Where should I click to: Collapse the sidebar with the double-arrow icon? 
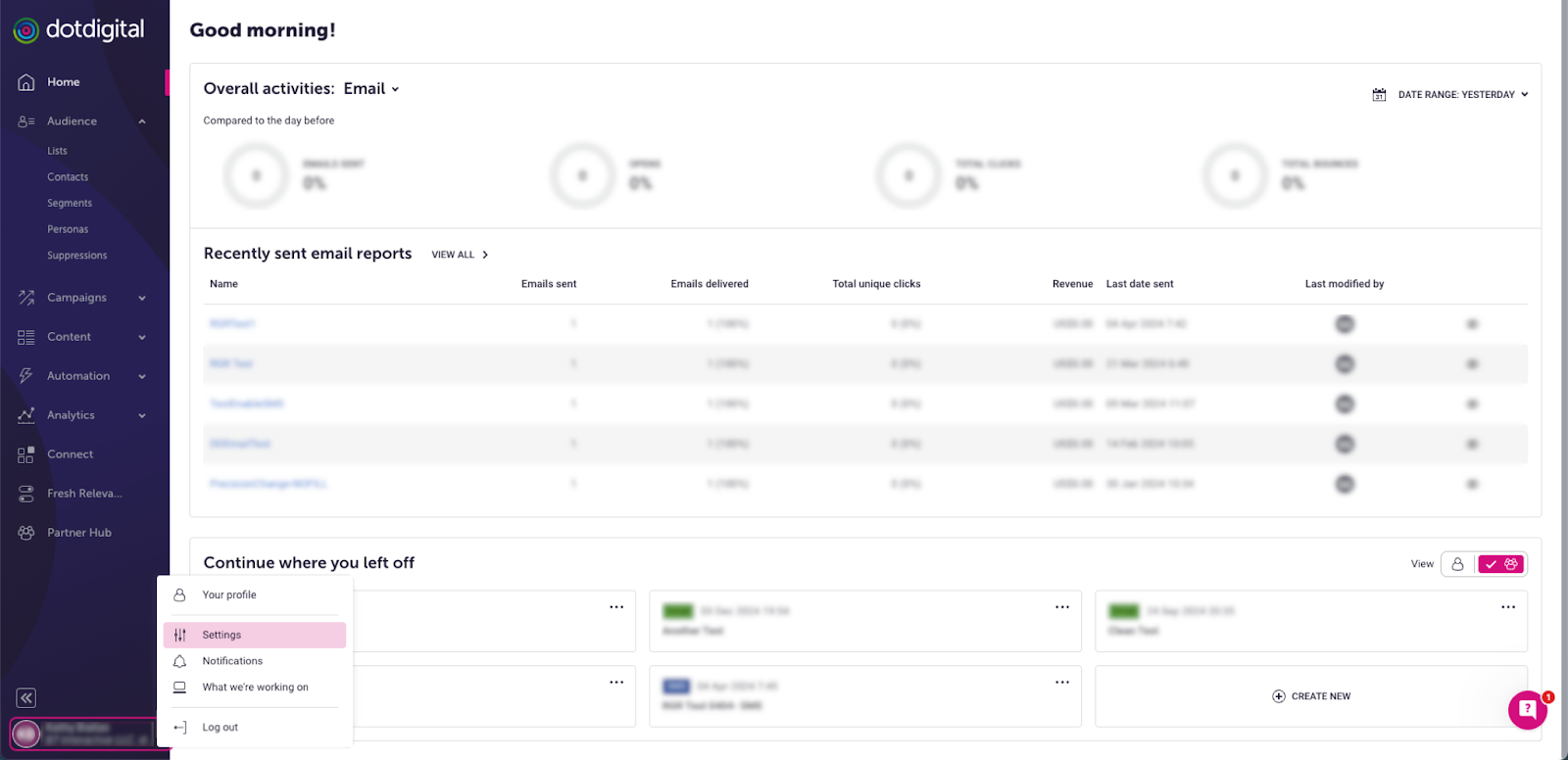(x=26, y=697)
